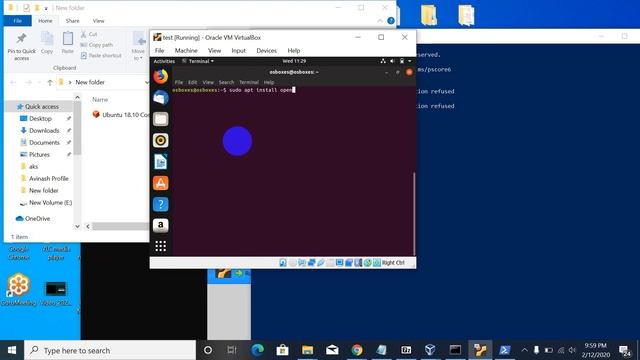This screenshot has height=360, width=640.
Task: Open the VirtualBox Input menu
Action: point(238,51)
